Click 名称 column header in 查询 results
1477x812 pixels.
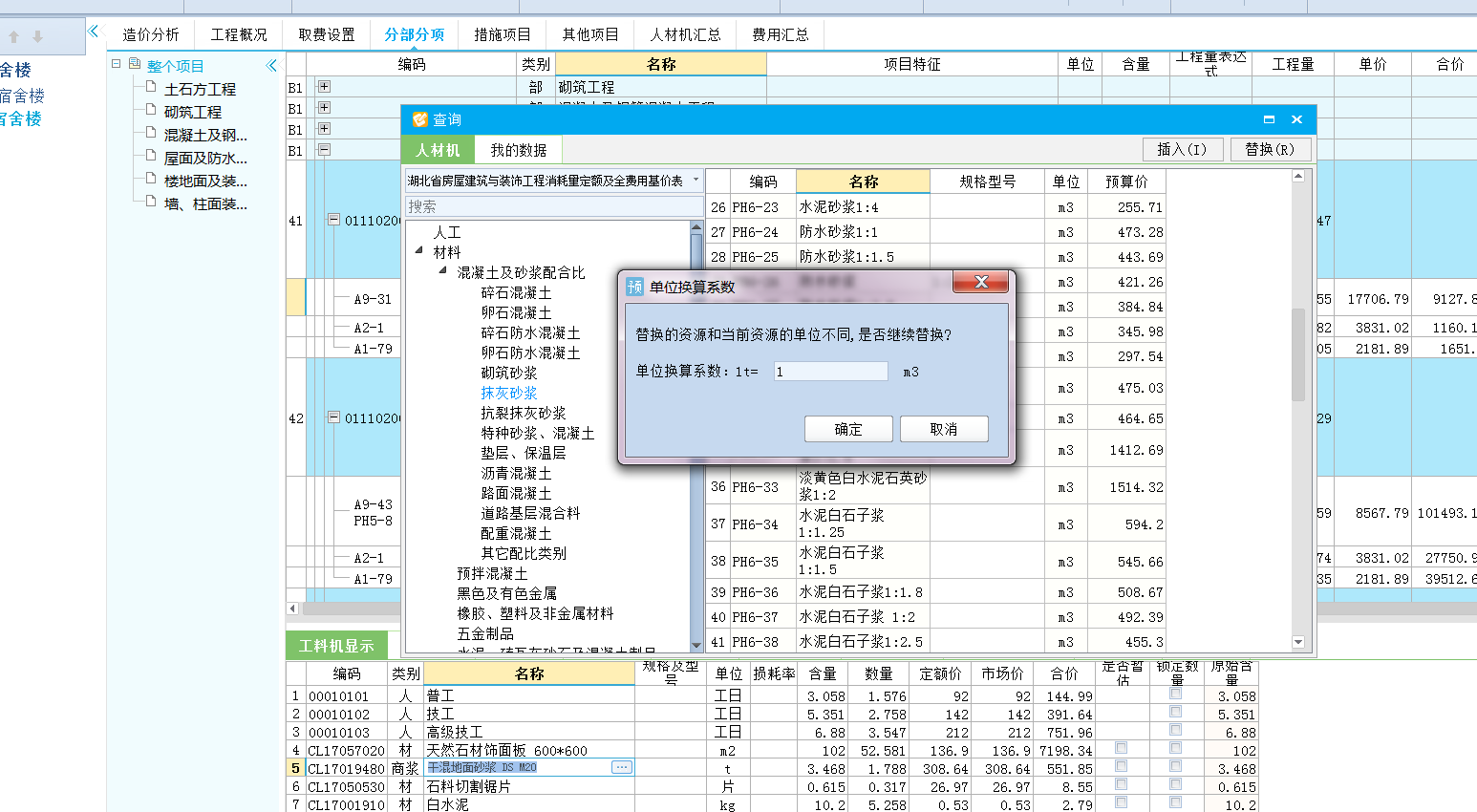[x=863, y=182]
